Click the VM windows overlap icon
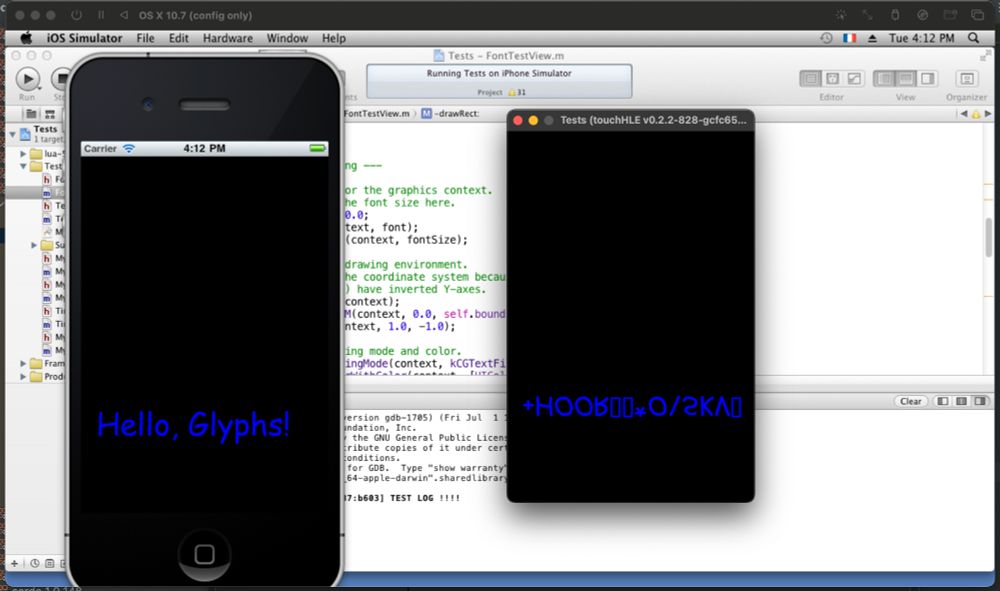1000x591 pixels. point(977,15)
